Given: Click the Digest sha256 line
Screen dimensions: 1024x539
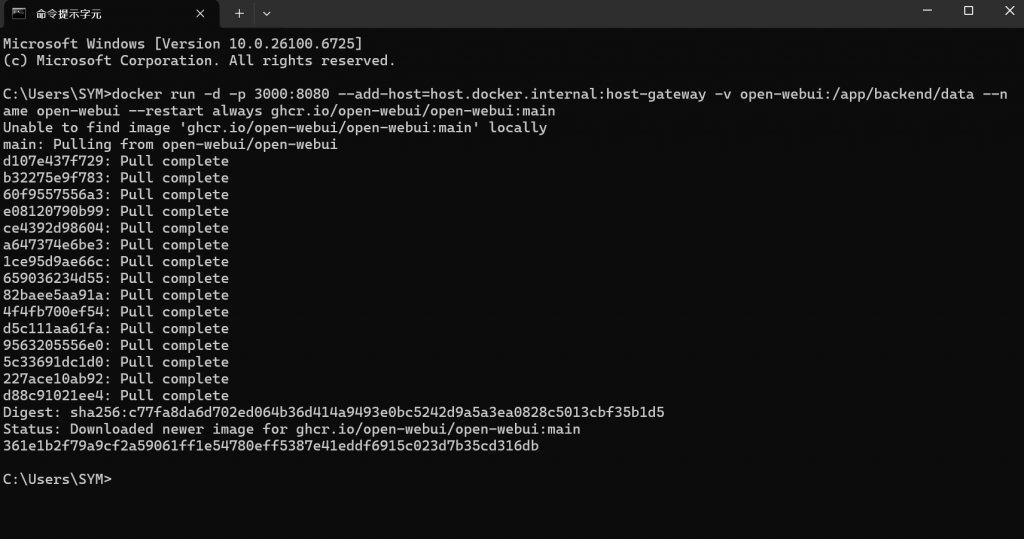Looking at the screenshot, I should (x=334, y=412).
